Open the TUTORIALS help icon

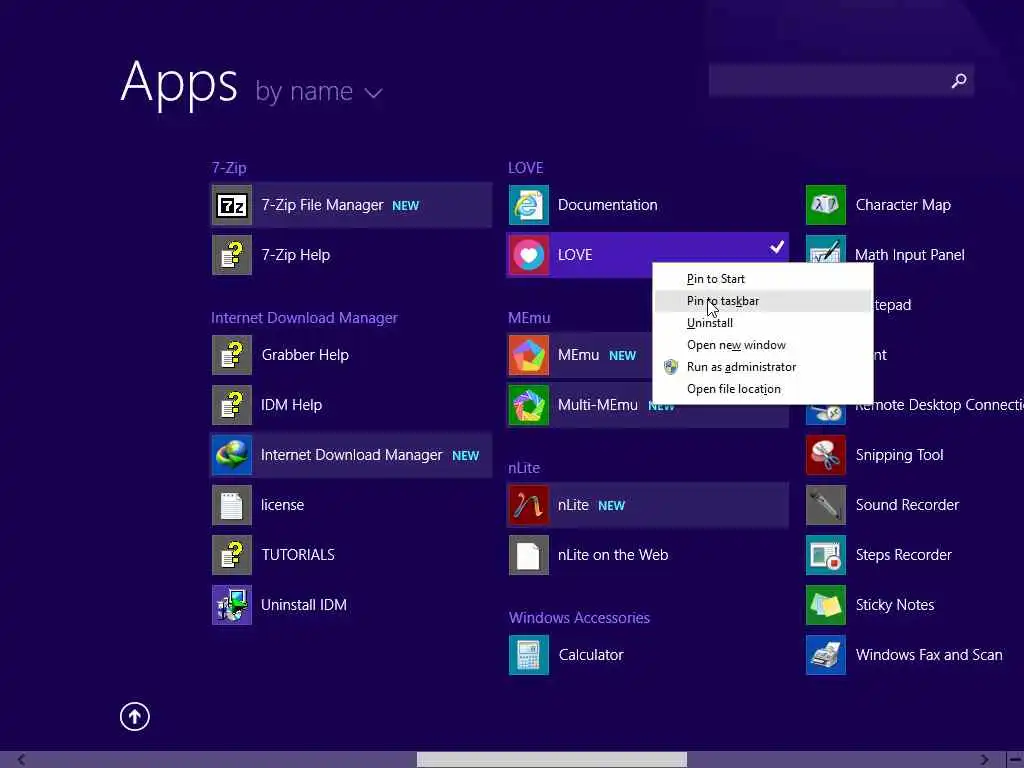(232, 554)
